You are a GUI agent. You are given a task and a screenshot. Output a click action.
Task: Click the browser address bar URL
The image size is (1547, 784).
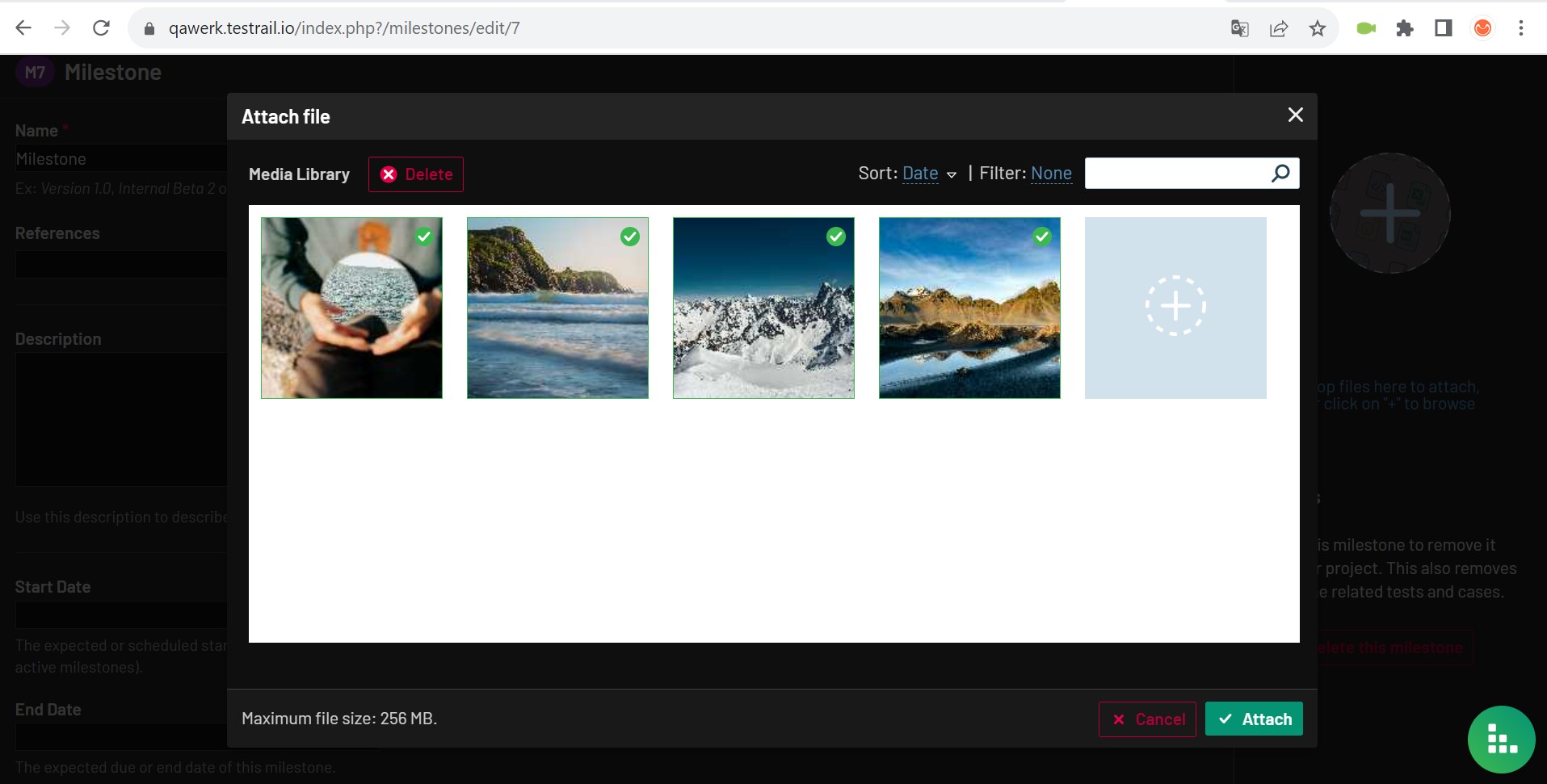click(x=344, y=28)
